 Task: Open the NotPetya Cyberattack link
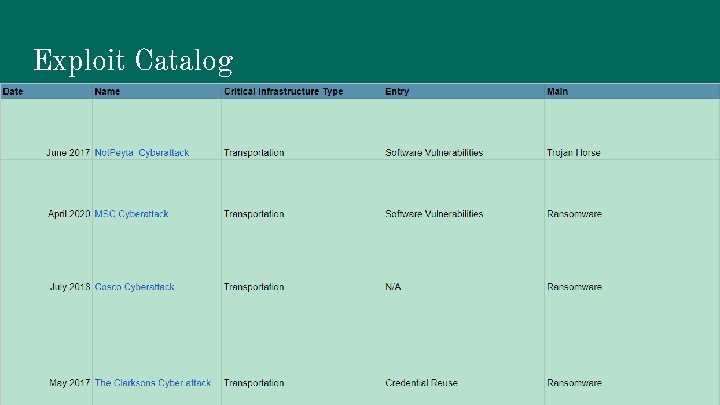[x=141, y=152]
